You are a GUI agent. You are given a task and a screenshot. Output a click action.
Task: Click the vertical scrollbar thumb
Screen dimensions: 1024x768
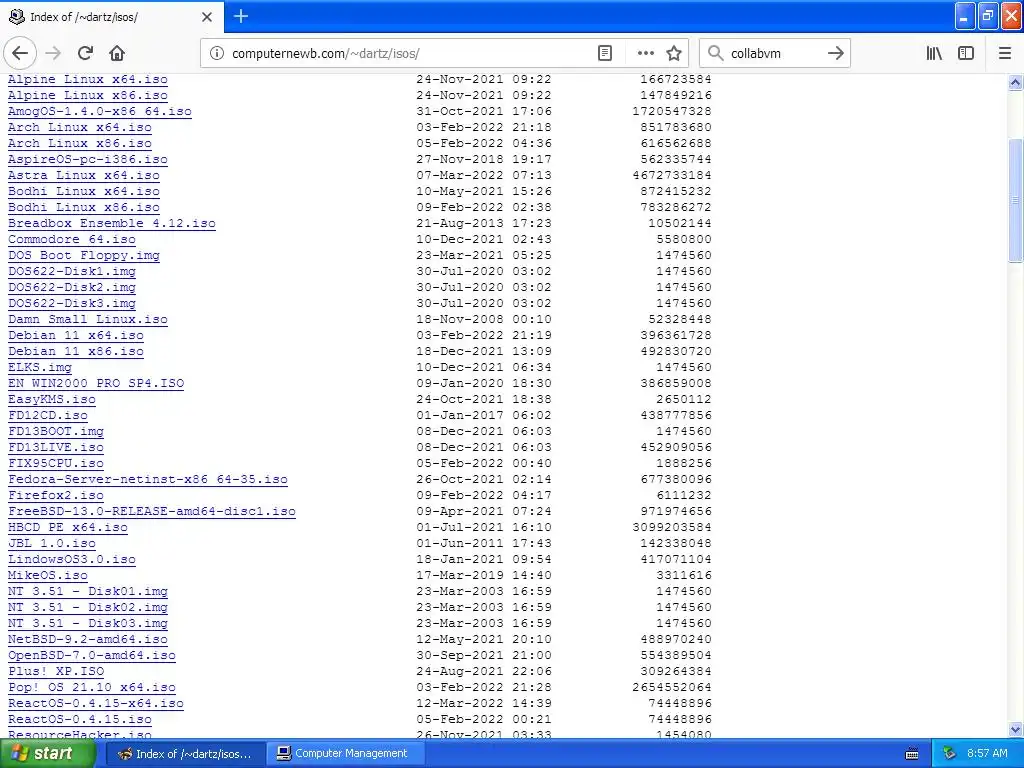point(1015,200)
